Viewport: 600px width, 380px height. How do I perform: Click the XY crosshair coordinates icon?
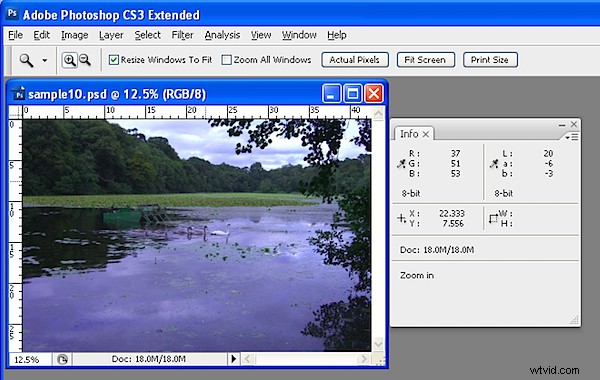tap(401, 219)
